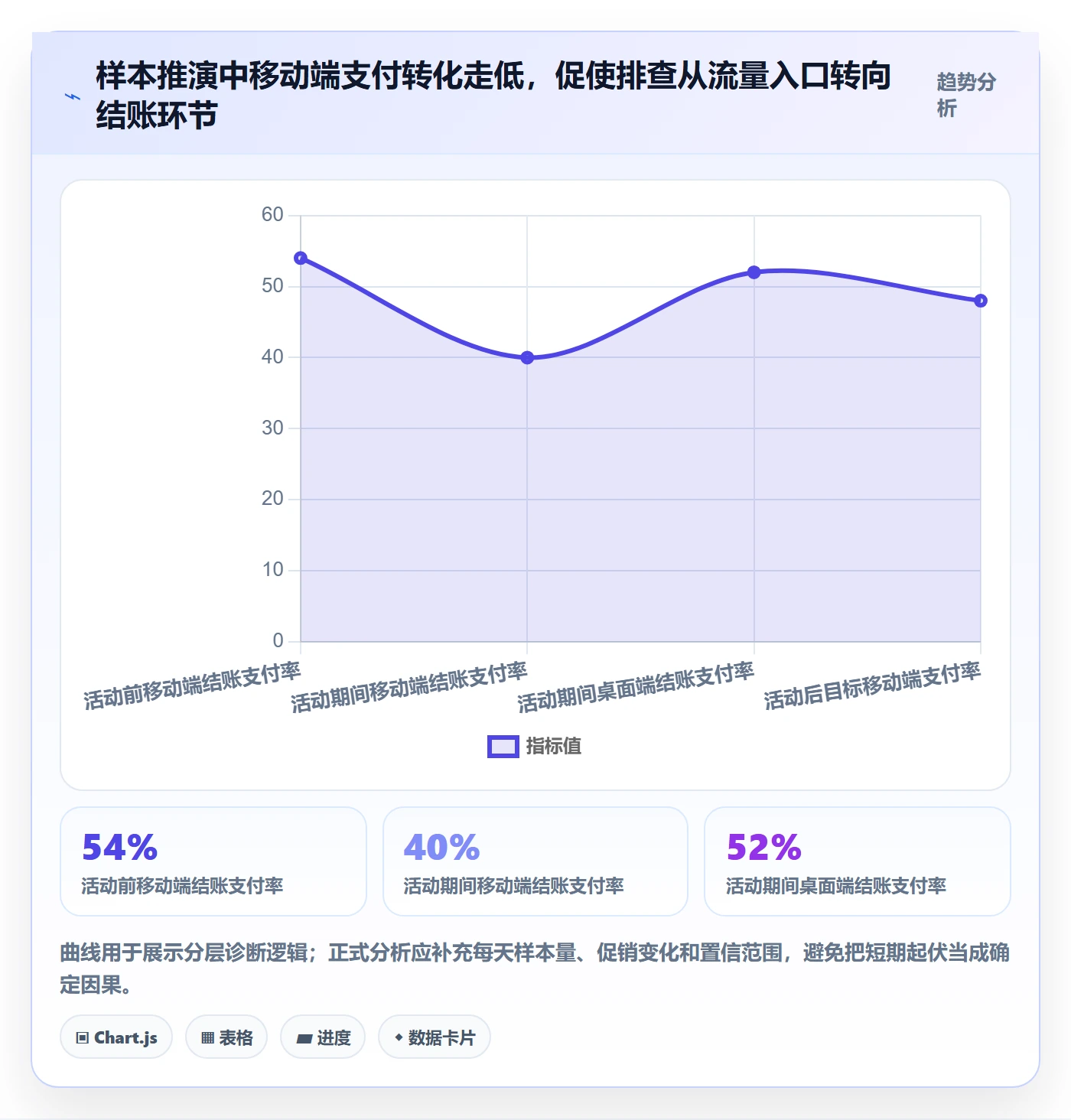Click the y-axis value 60
Image resolution: width=1071 pixels, height=1120 pixels.
tap(272, 214)
